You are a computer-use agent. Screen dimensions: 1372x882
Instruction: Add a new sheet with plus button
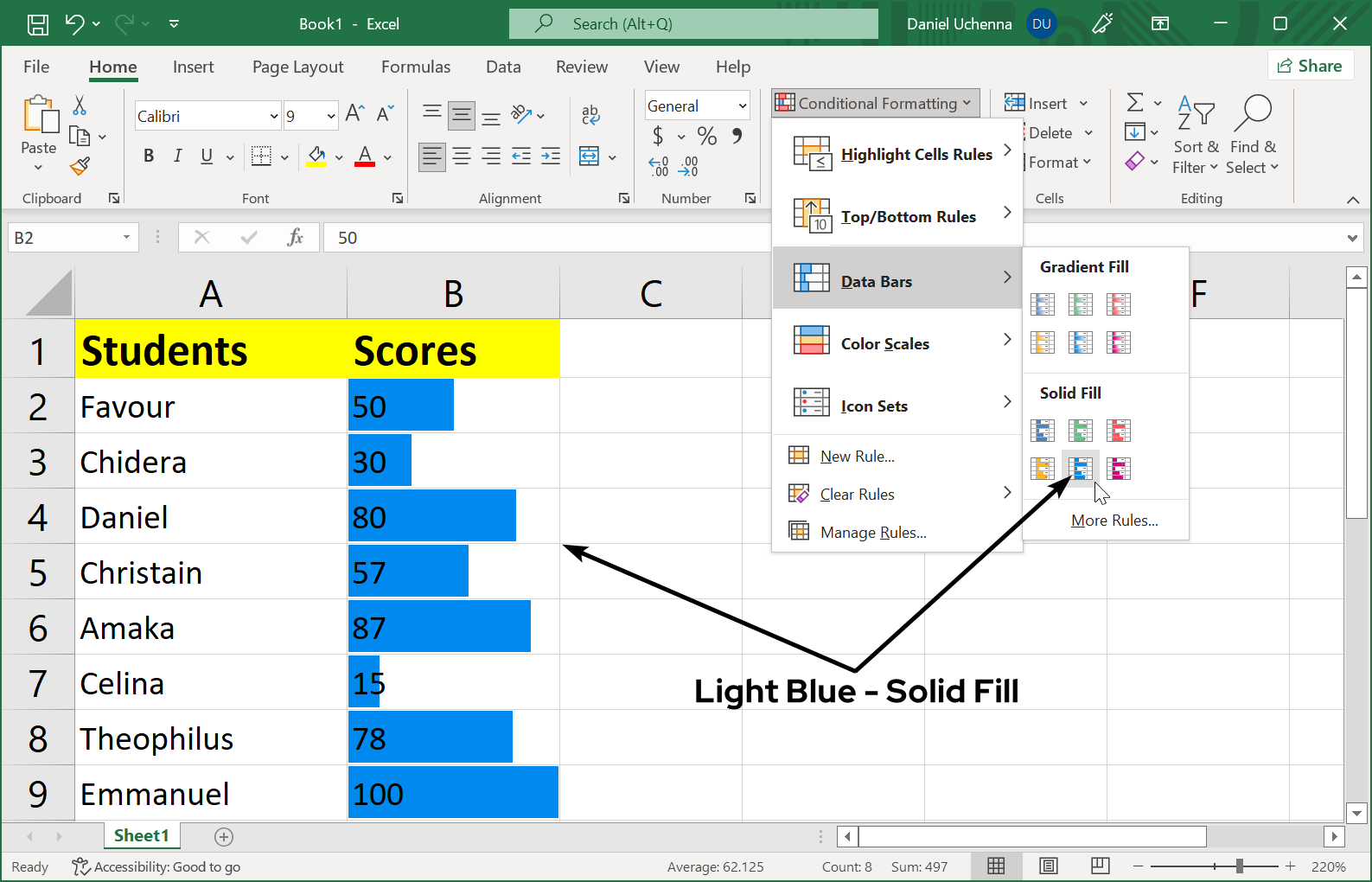tap(224, 836)
